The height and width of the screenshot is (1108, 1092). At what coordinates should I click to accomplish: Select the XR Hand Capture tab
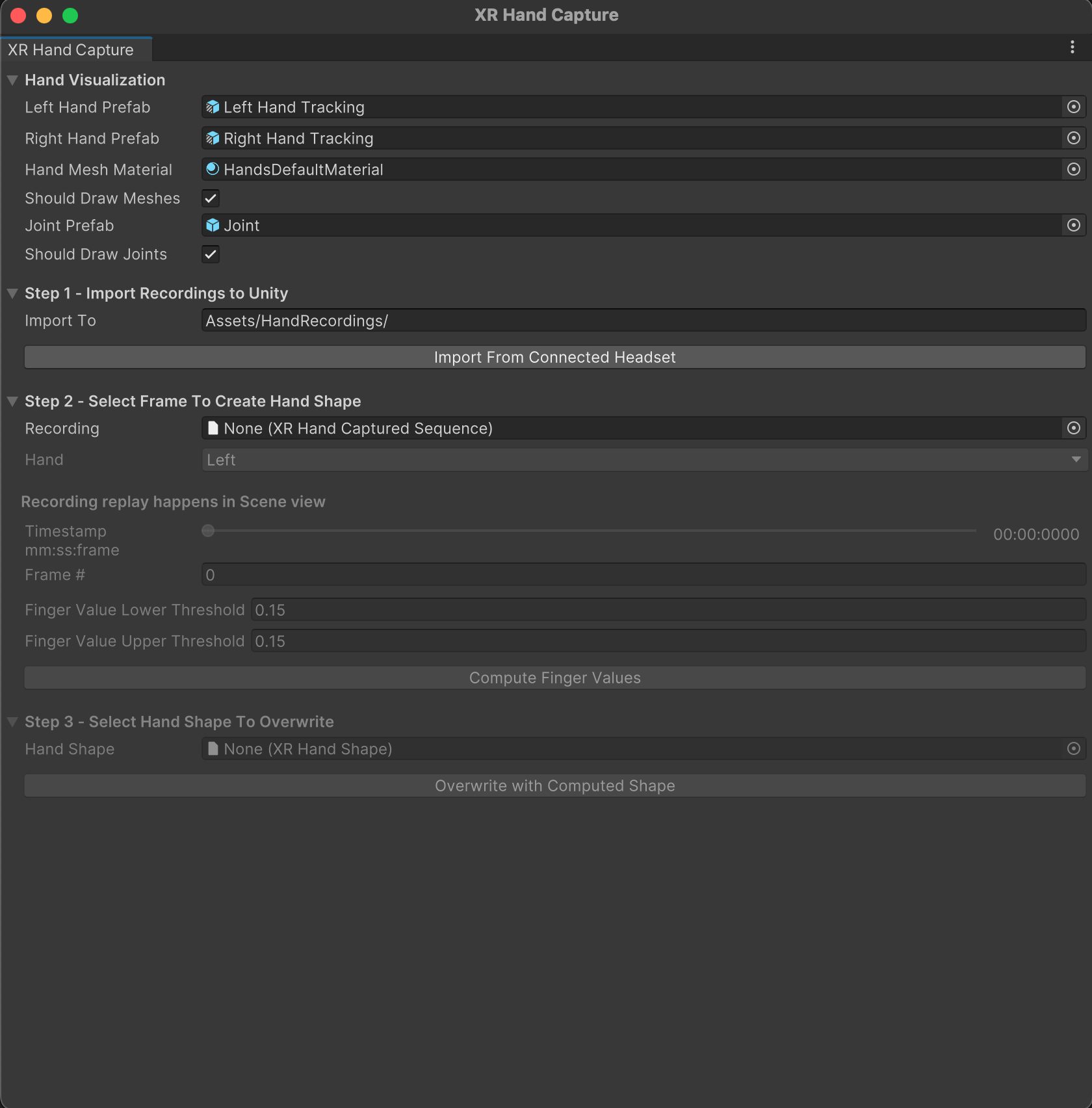[x=71, y=50]
